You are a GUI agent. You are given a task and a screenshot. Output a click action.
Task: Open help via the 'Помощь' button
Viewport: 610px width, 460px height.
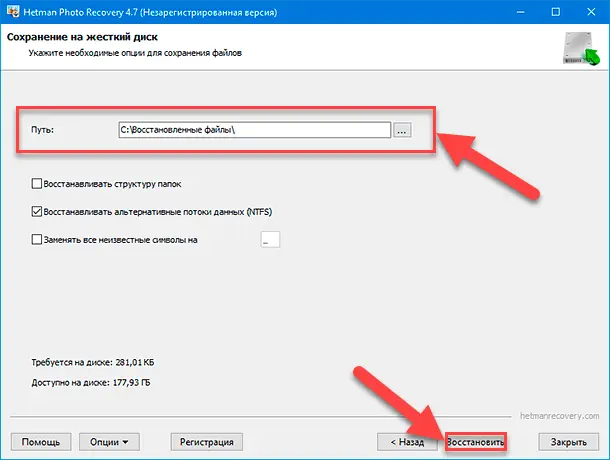pyautogui.click(x=41, y=441)
